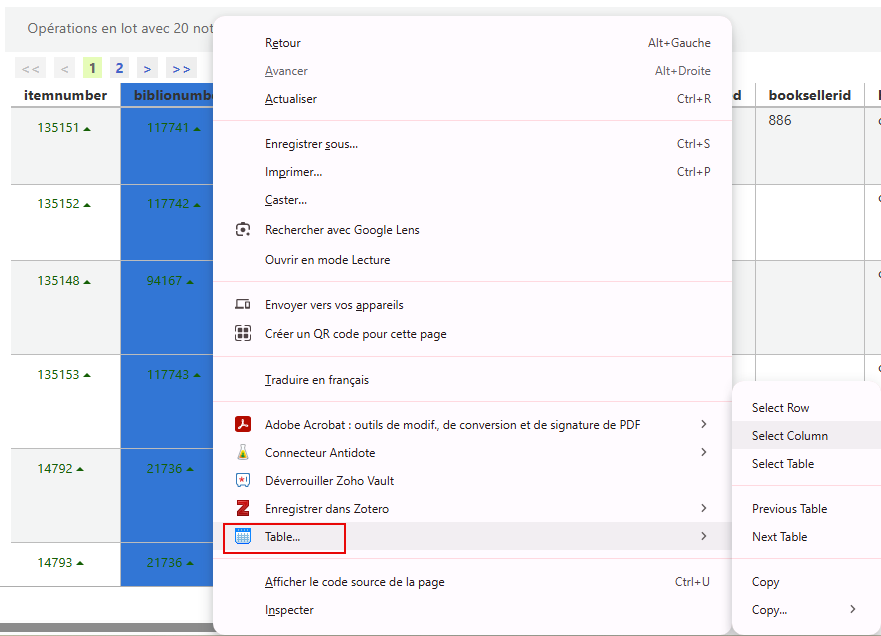Select Enregistrer sous... menu entry

(472, 144)
